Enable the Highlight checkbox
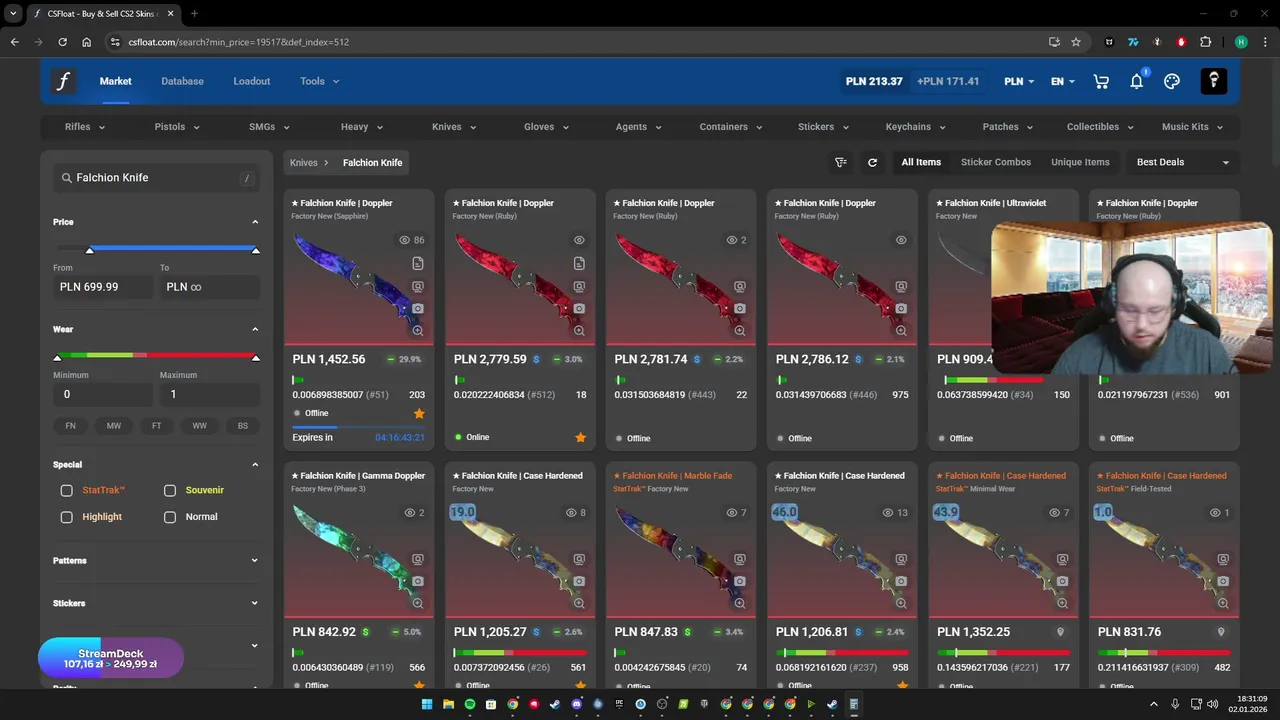This screenshot has width=1280, height=720. tap(66, 517)
